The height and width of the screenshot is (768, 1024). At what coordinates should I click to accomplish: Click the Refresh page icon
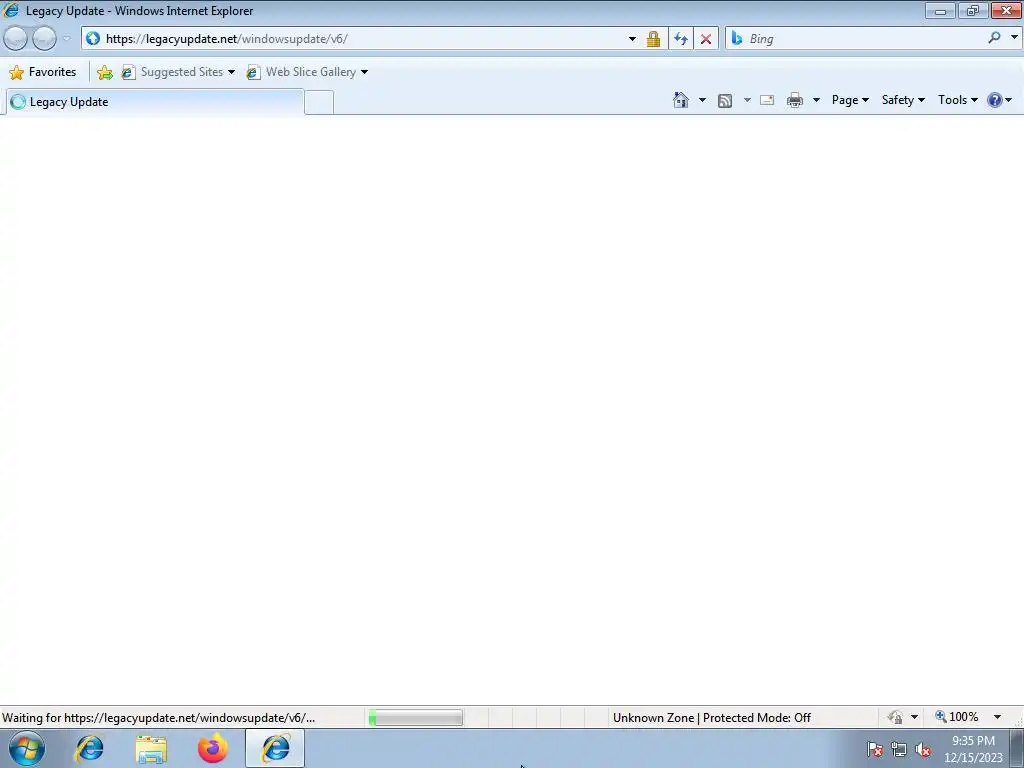(x=681, y=39)
